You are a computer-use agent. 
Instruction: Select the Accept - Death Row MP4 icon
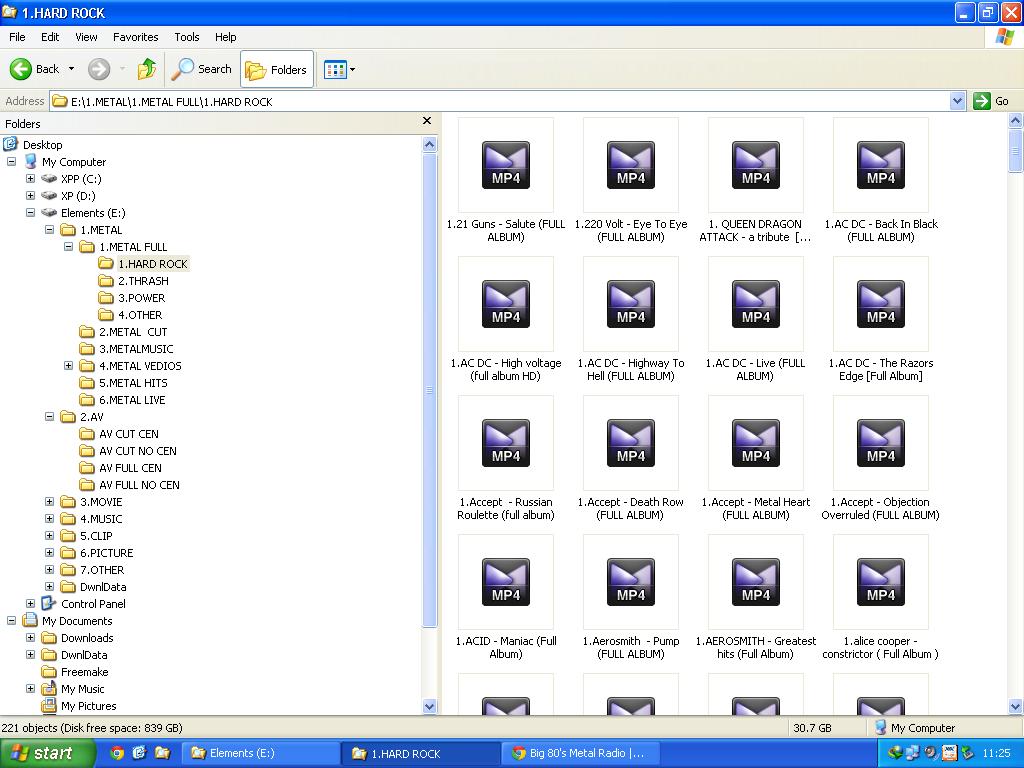click(x=631, y=443)
